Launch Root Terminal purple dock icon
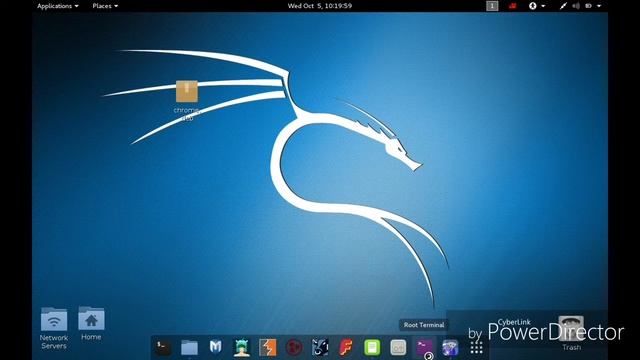The width and height of the screenshot is (640, 360). 424,347
